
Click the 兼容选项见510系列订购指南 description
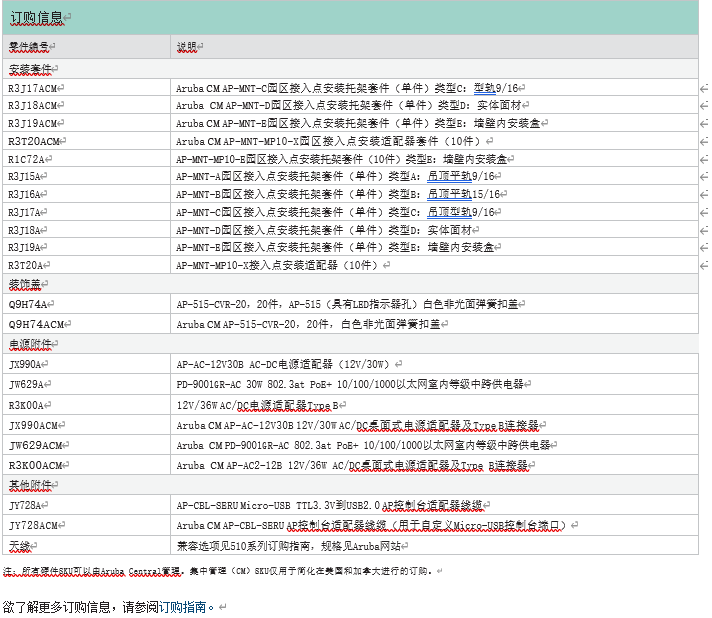pyautogui.click(x=288, y=545)
